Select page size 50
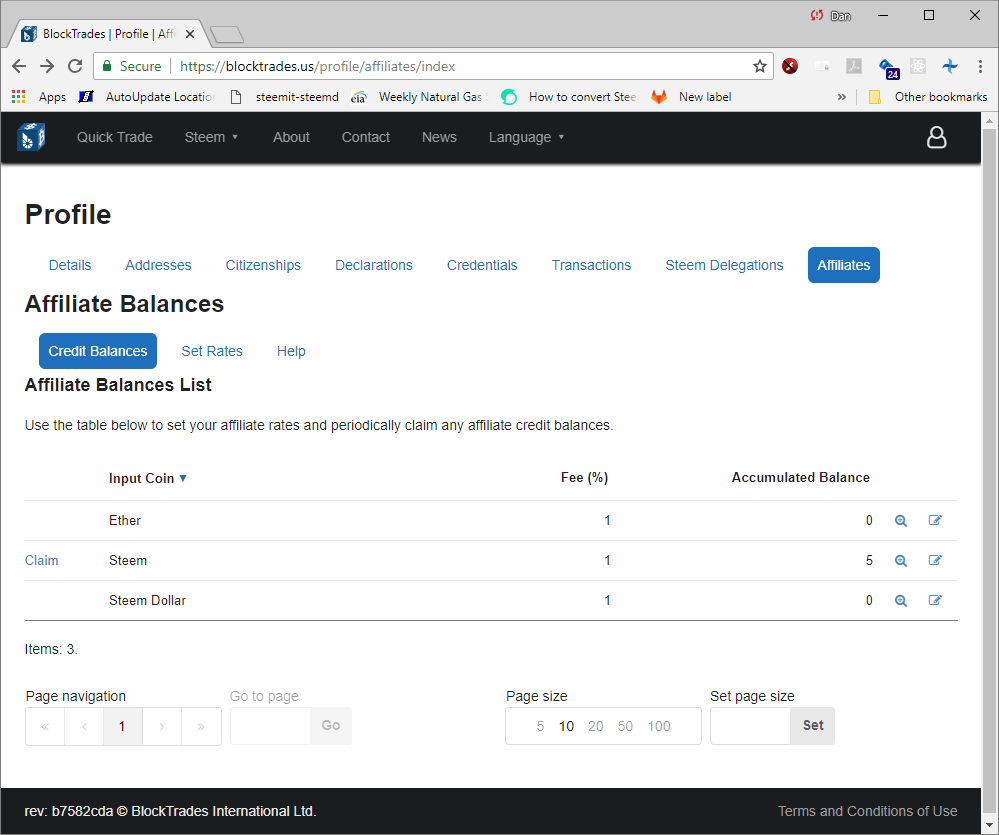 pyautogui.click(x=625, y=726)
